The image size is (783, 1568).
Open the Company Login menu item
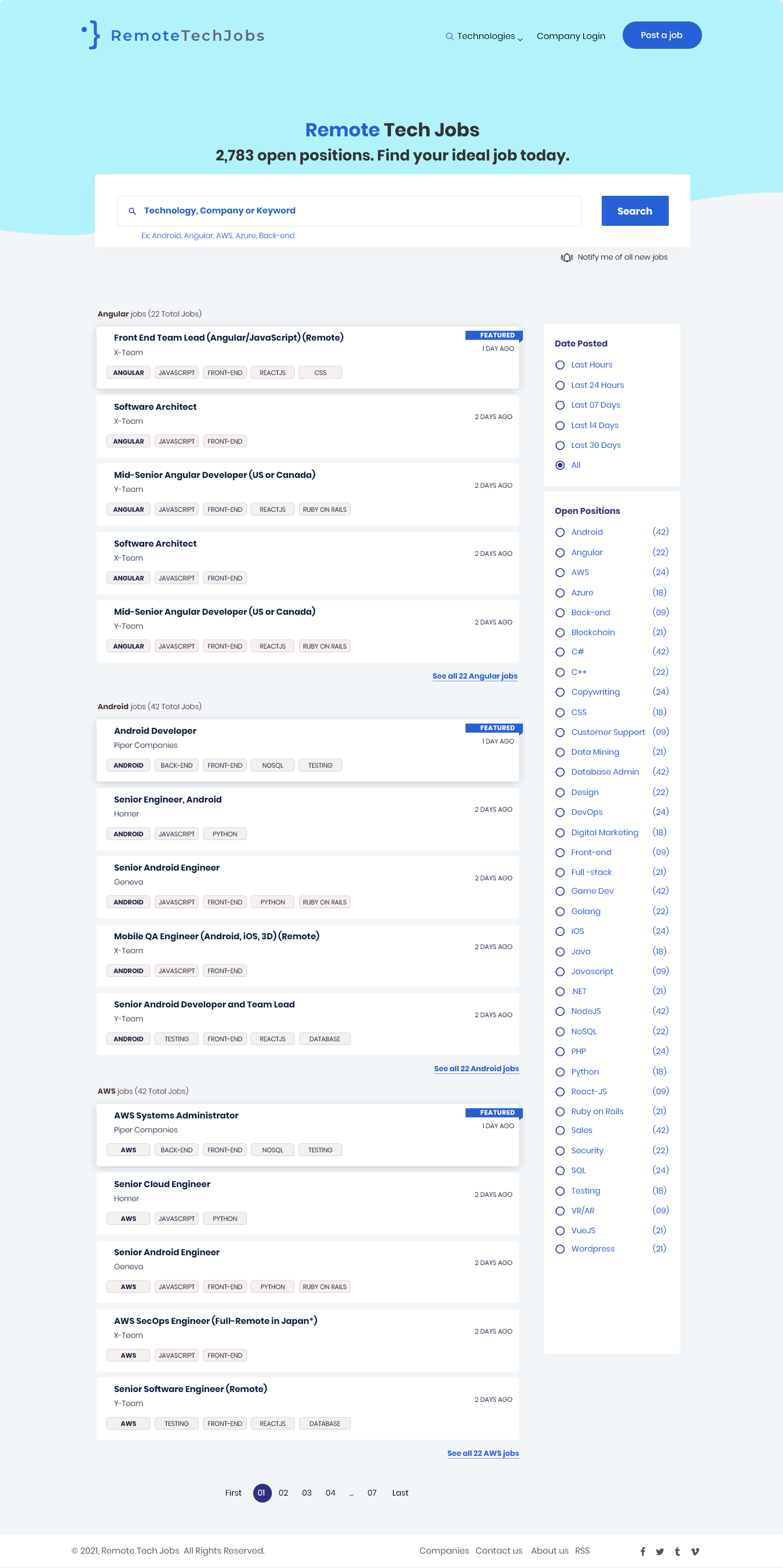570,36
